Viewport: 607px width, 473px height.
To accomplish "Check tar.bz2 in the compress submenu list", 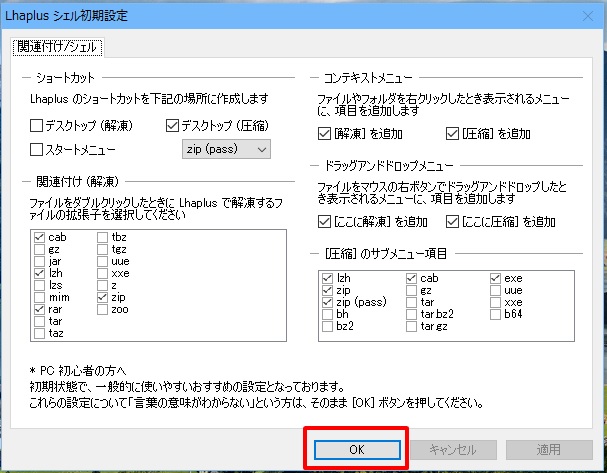I will tap(412, 314).
